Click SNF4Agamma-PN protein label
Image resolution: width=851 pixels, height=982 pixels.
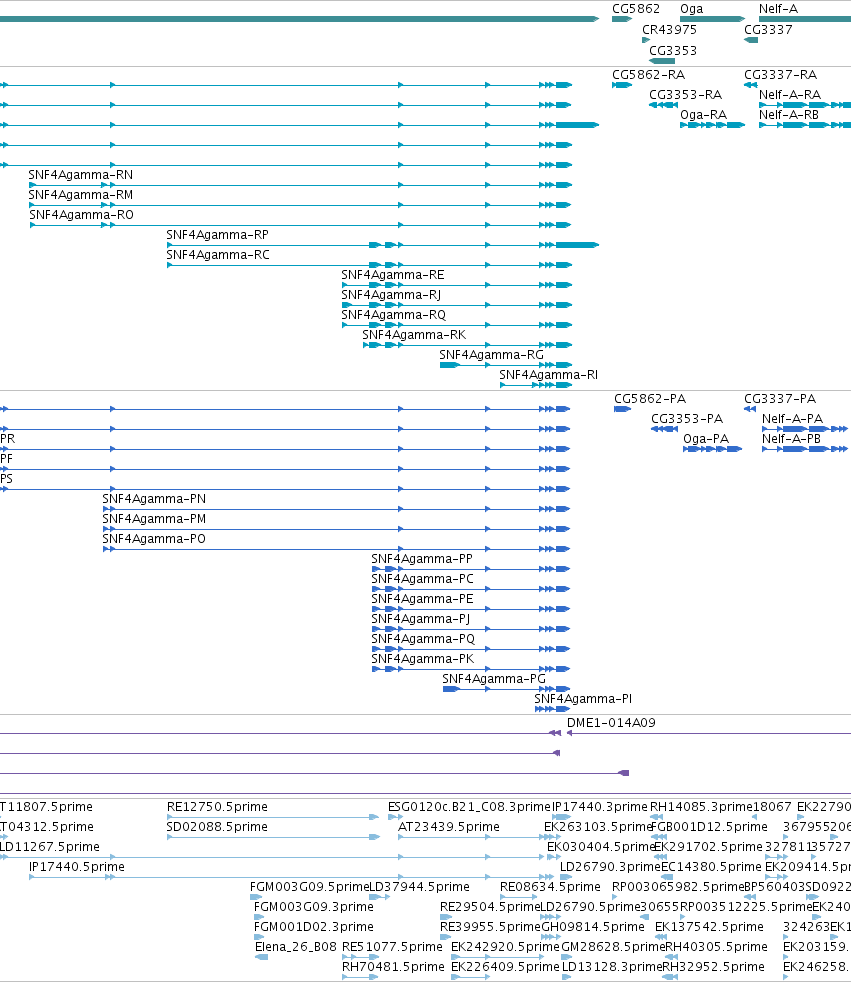click(x=154, y=499)
